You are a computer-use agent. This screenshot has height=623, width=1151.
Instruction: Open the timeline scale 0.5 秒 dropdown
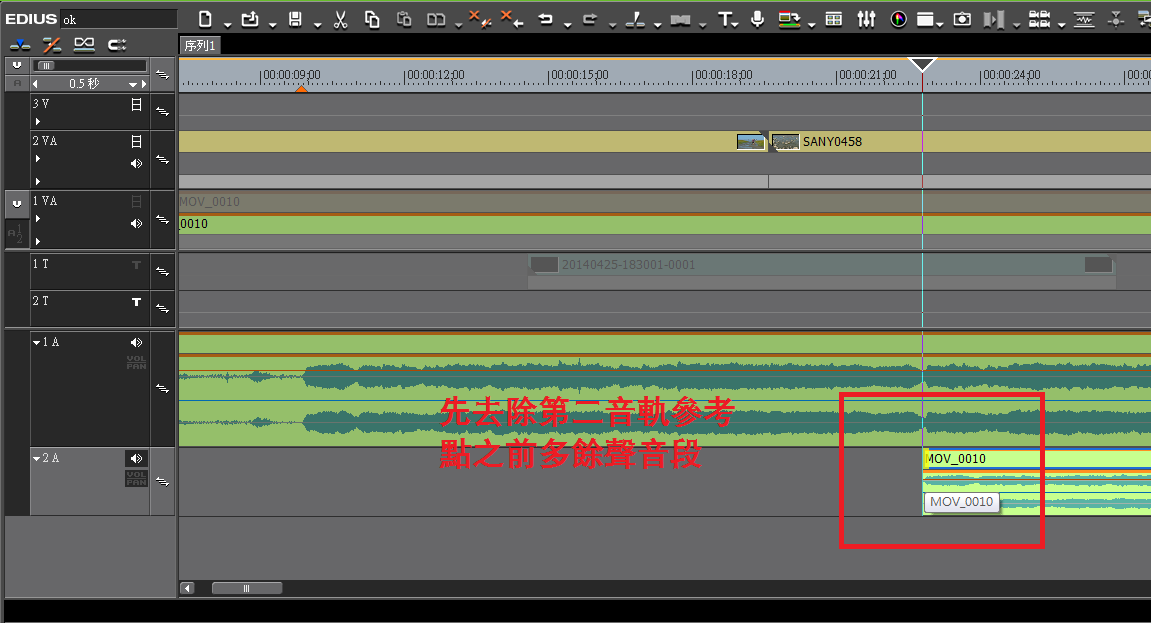132,84
